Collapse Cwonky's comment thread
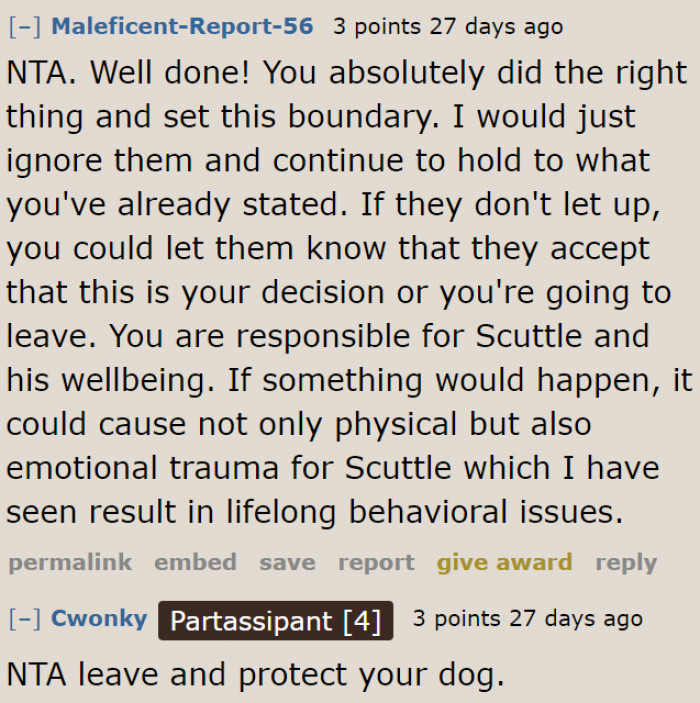The image size is (700, 703). pyautogui.click(x=22, y=619)
